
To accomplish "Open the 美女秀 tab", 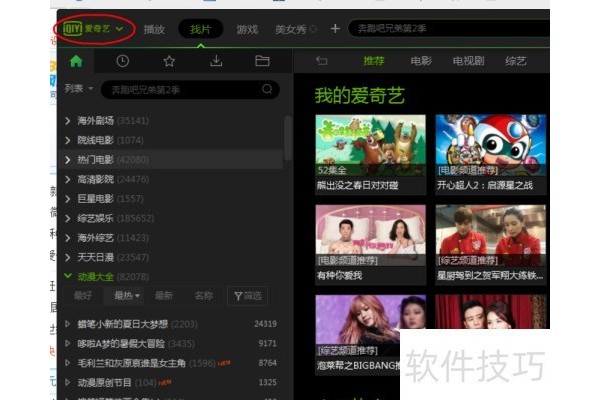I will pos(290,29).
